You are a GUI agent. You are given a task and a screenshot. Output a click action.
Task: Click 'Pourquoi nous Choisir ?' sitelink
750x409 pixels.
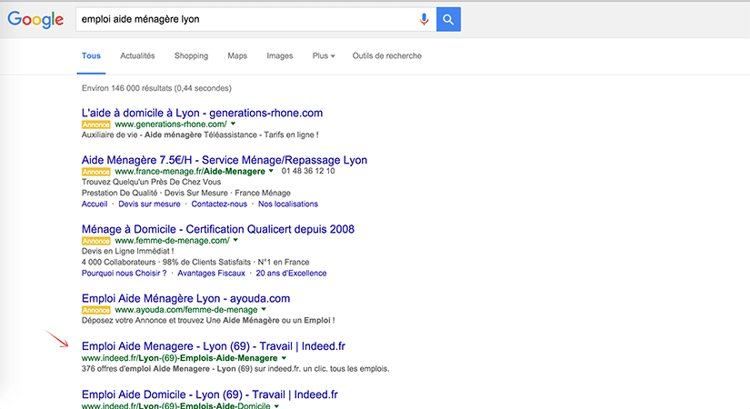pyautogui.click(x=124, y=273)
